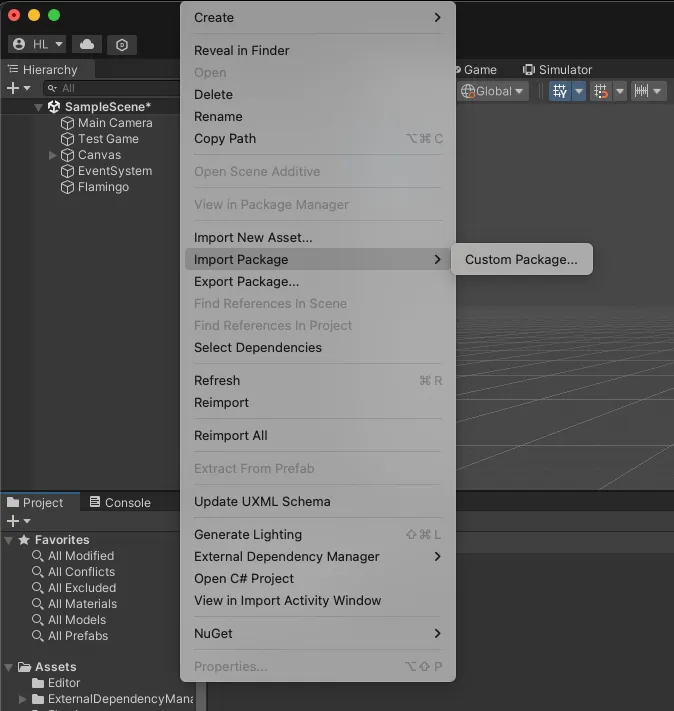
Task: Click the Test Game cube icon
Action: [x=67, y=139]
